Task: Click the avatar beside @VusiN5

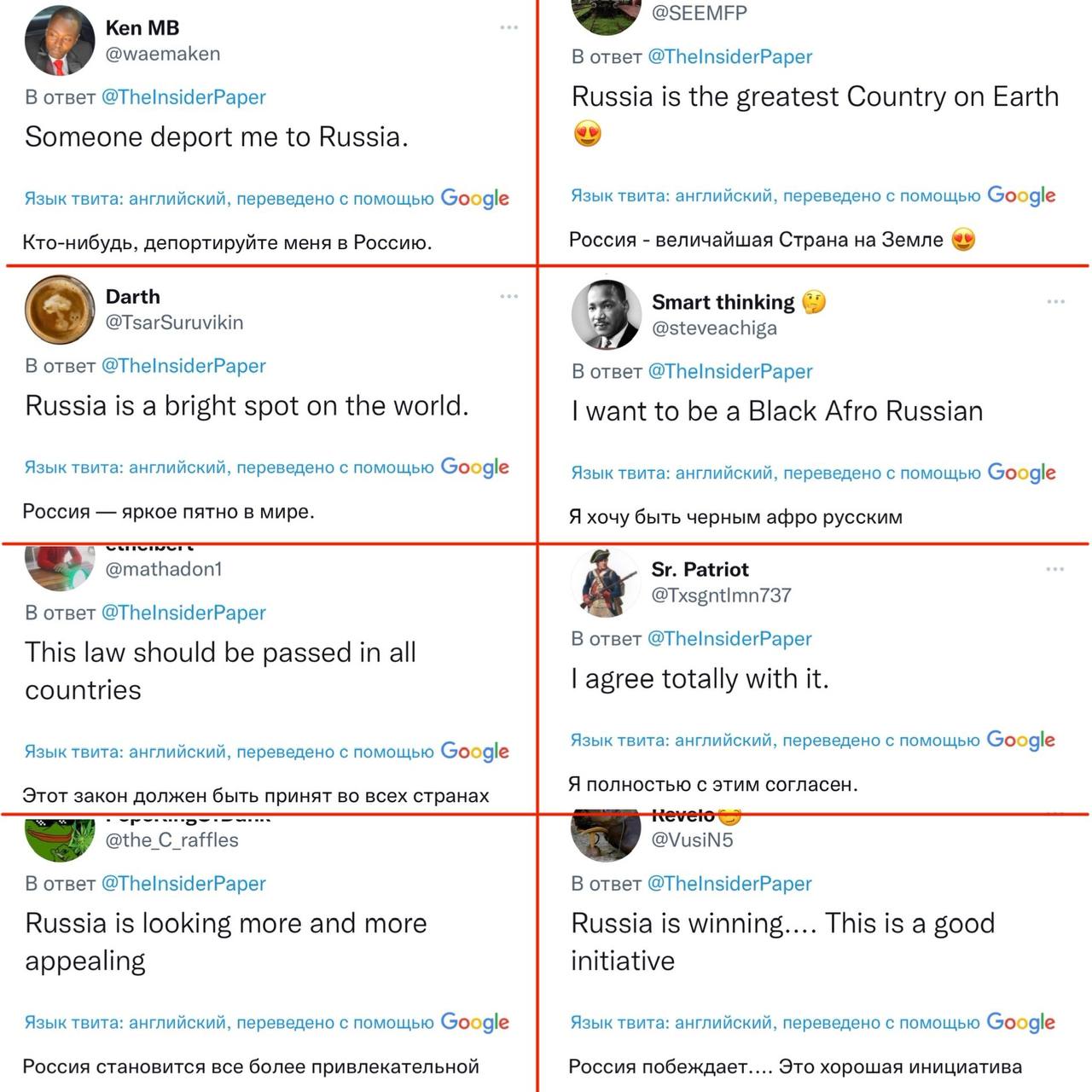Action: 606,834
